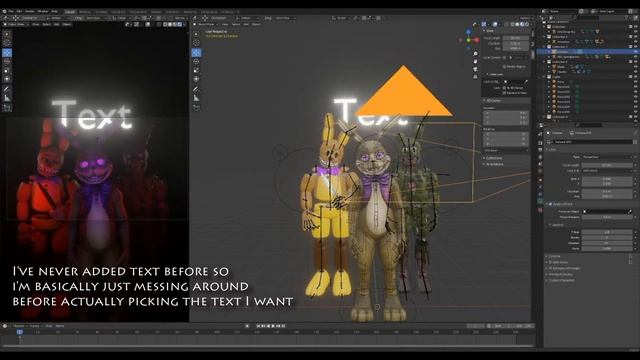Toggle Depth of Field checkbox

click(551, 204)
